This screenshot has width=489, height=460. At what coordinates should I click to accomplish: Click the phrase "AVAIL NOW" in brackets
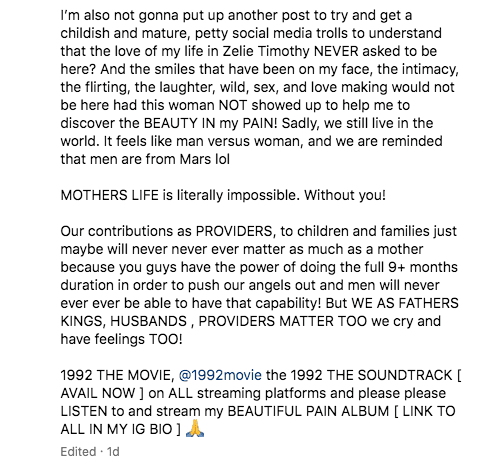pos(98,393)
